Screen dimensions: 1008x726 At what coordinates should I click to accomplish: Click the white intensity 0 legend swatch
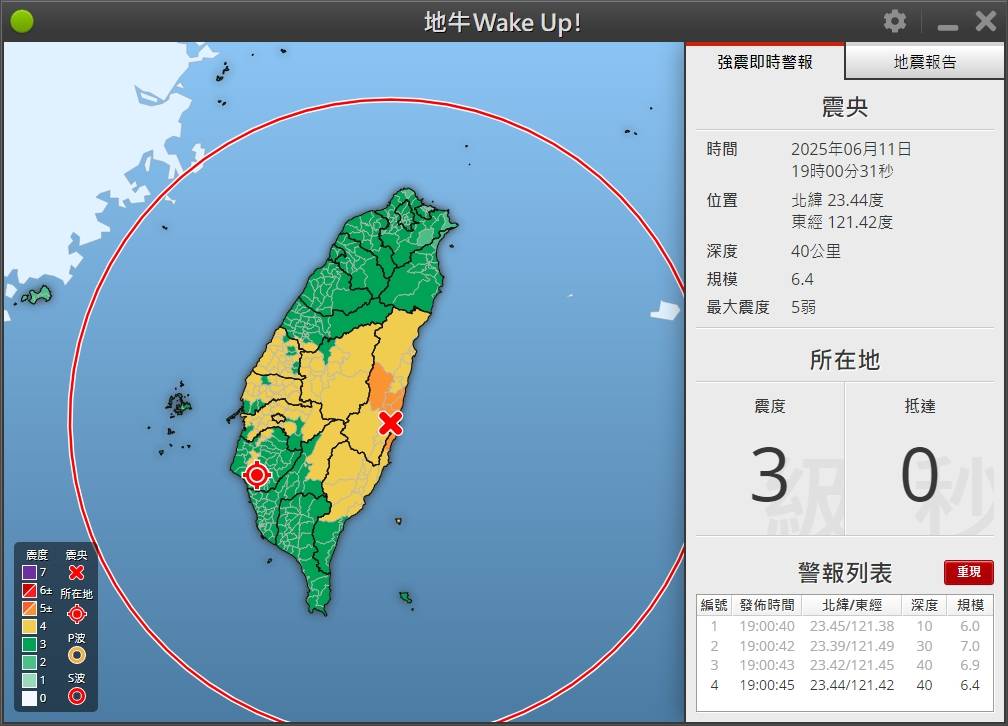tap(30, 698)
